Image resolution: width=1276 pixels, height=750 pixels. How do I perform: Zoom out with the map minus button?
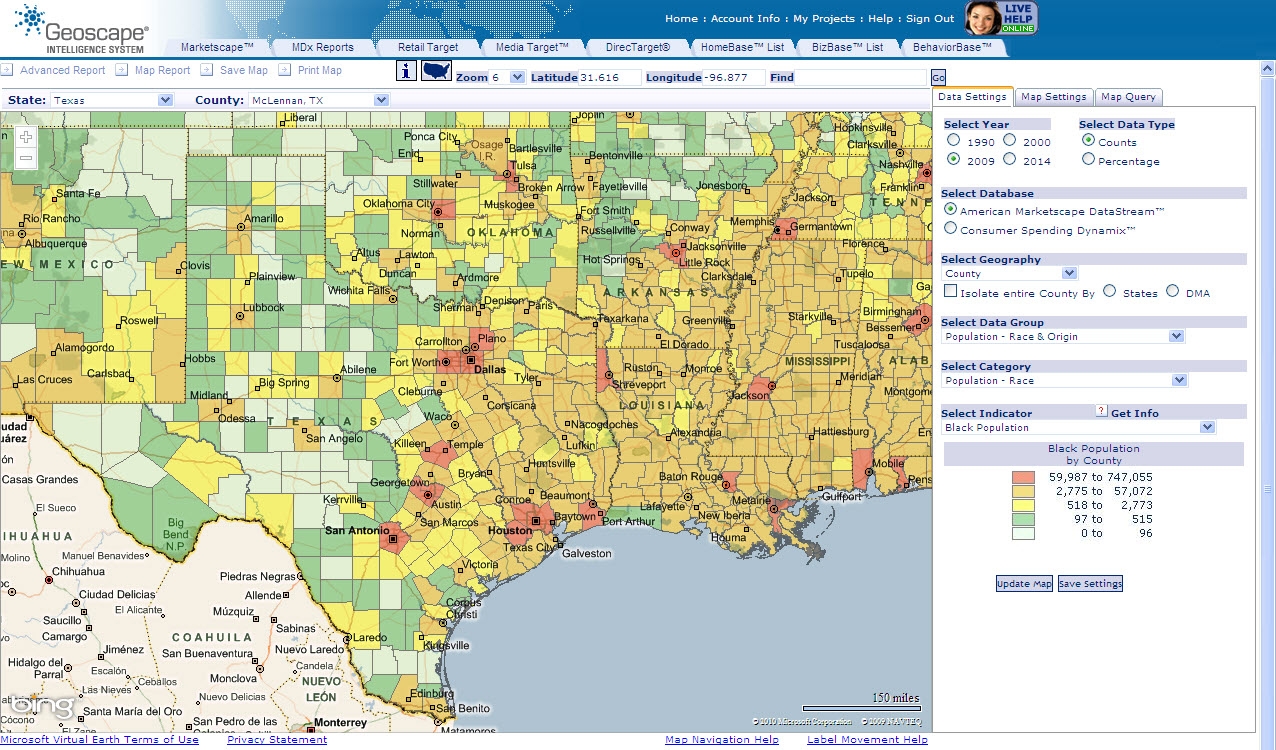[x=26, y=158]
